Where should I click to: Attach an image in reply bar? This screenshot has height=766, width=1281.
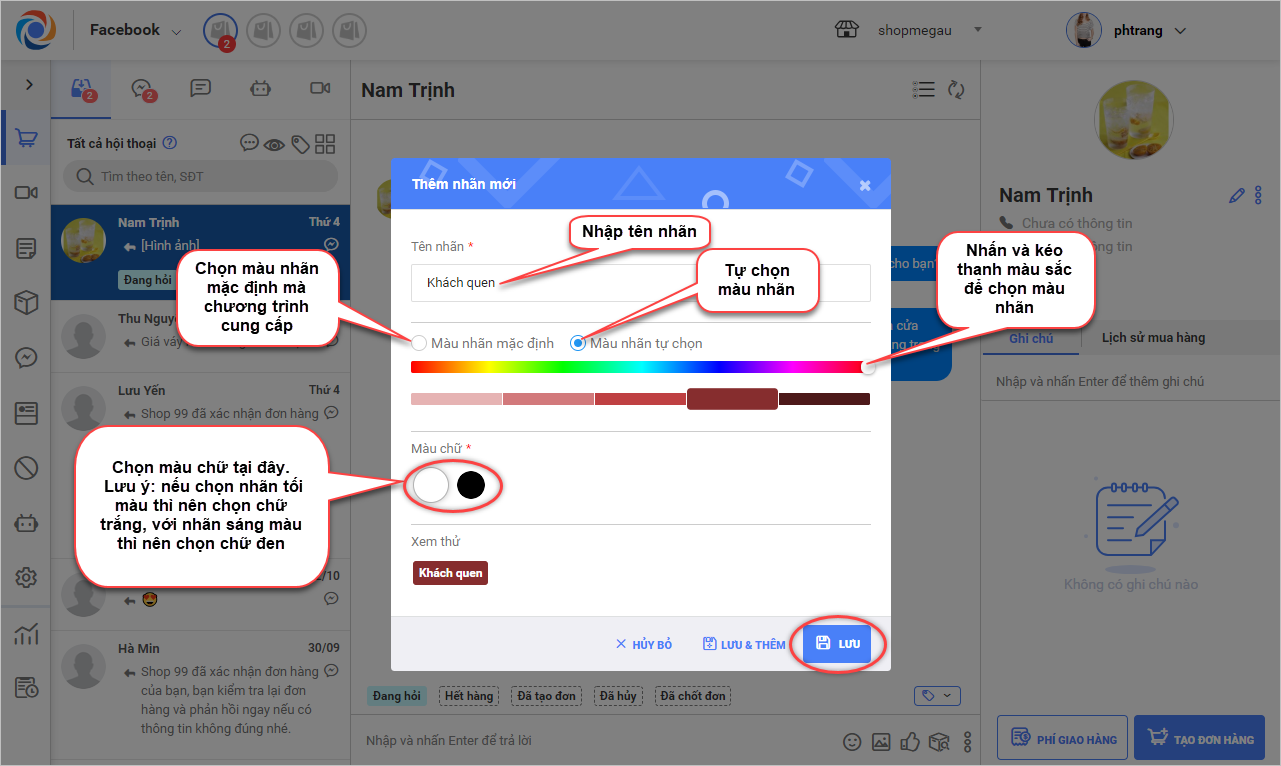tap(881, 742)
